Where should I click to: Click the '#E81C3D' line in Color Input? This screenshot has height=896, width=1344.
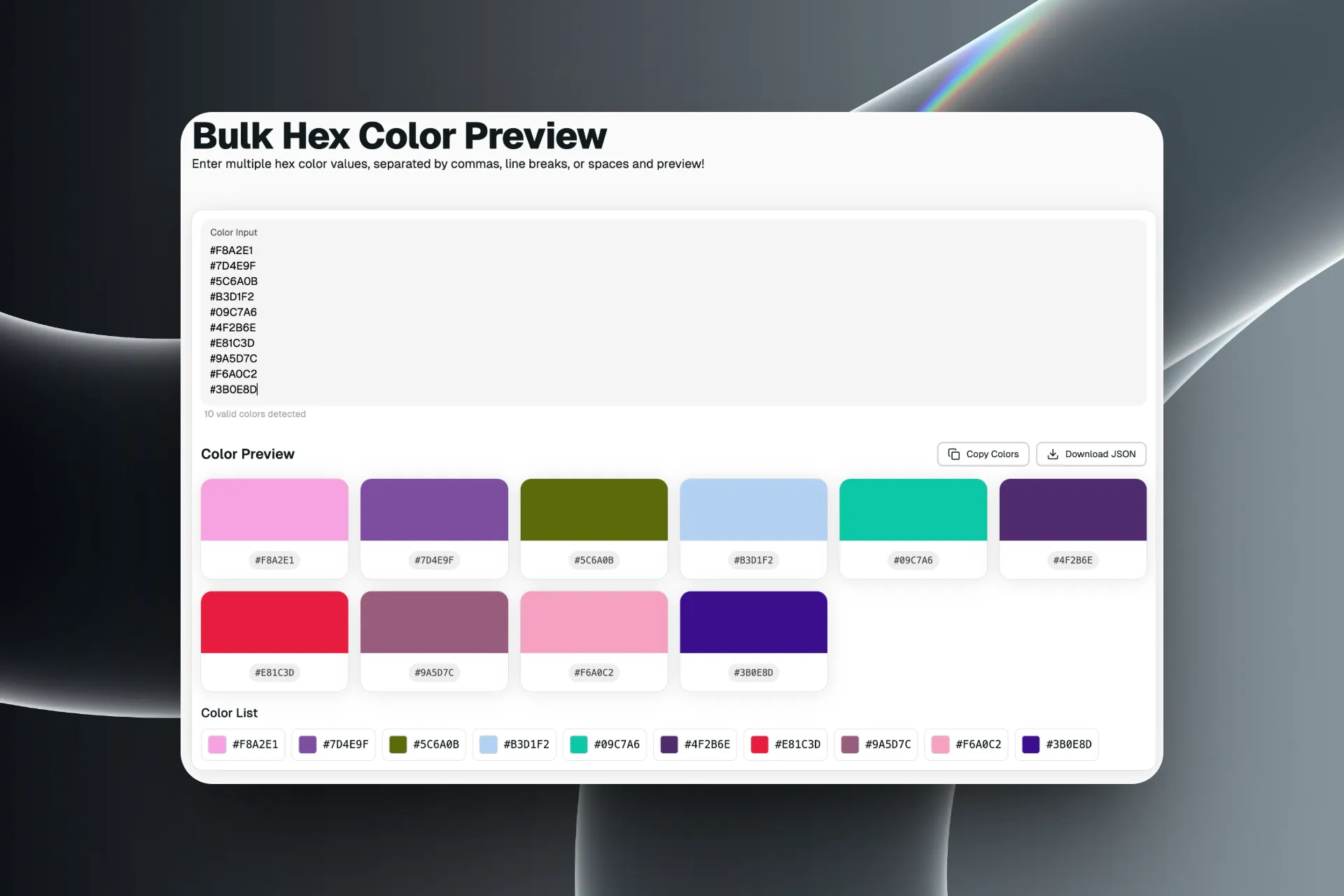tap(232, 343)
